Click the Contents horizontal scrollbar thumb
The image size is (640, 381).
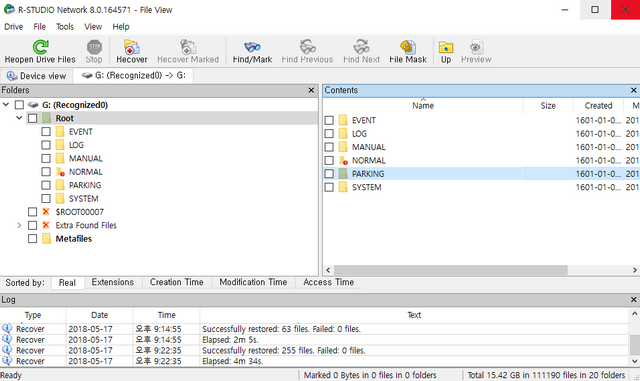click(x=450, y=270)
